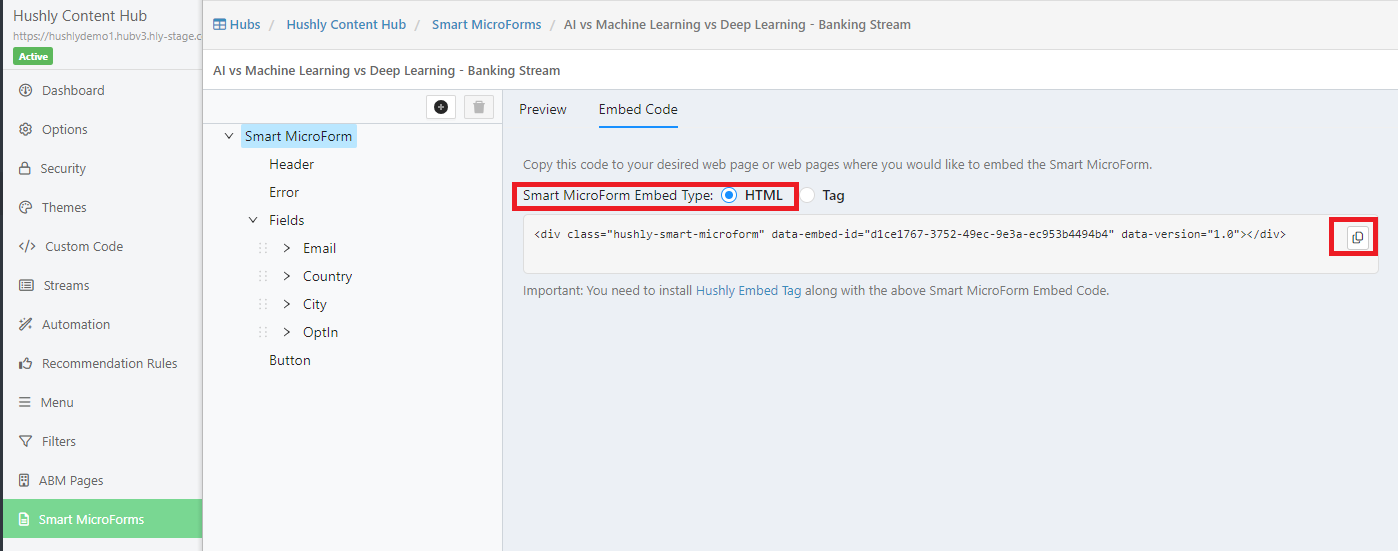Open the Automation section
The width and height of the screenshot is (1398, 551).
tap(76, 324)
